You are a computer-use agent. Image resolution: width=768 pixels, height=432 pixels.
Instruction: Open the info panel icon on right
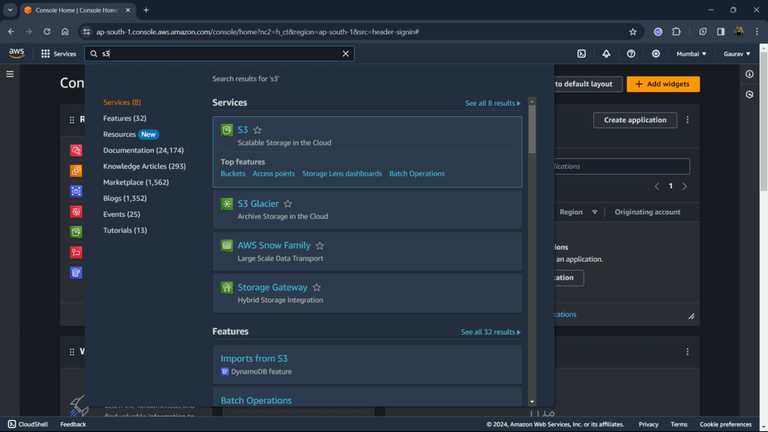click(x=749, y=74)
